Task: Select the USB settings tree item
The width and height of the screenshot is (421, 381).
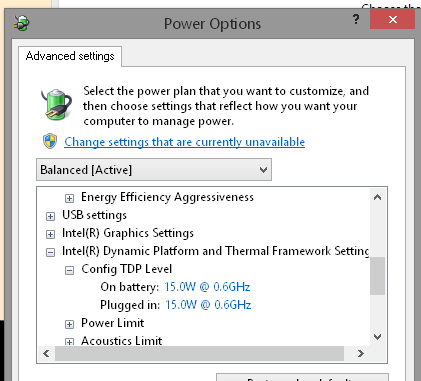Action: [x=94, y=215]
